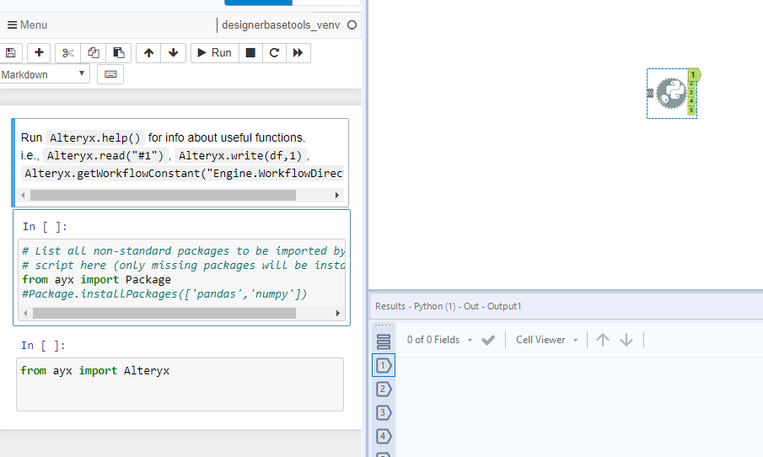Select the Python tool on the canvas
Screen dimensions: 763x457
pyautogui.click(x=671, y=93)
